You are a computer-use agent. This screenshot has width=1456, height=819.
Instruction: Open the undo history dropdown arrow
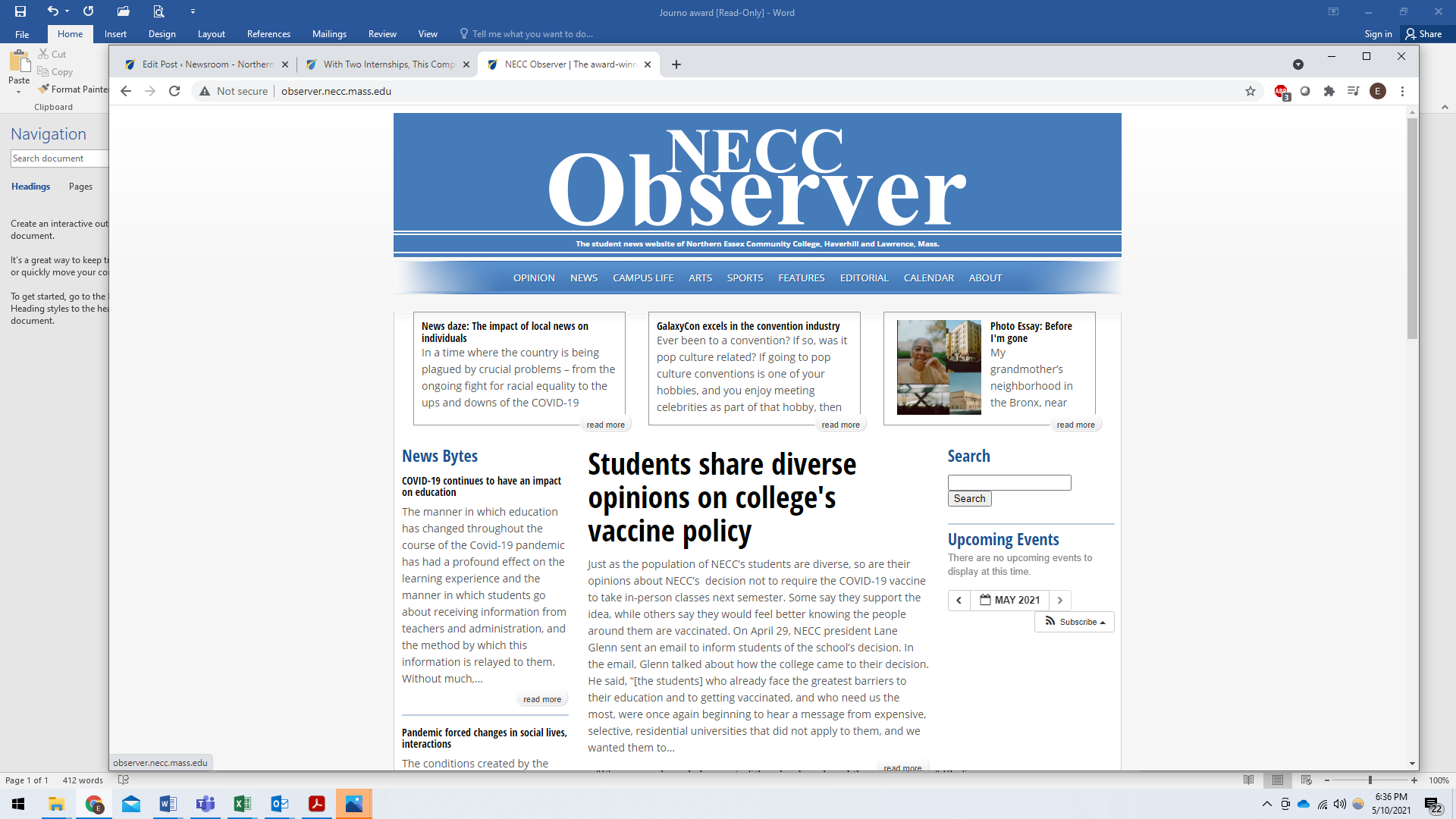(67, 11)
